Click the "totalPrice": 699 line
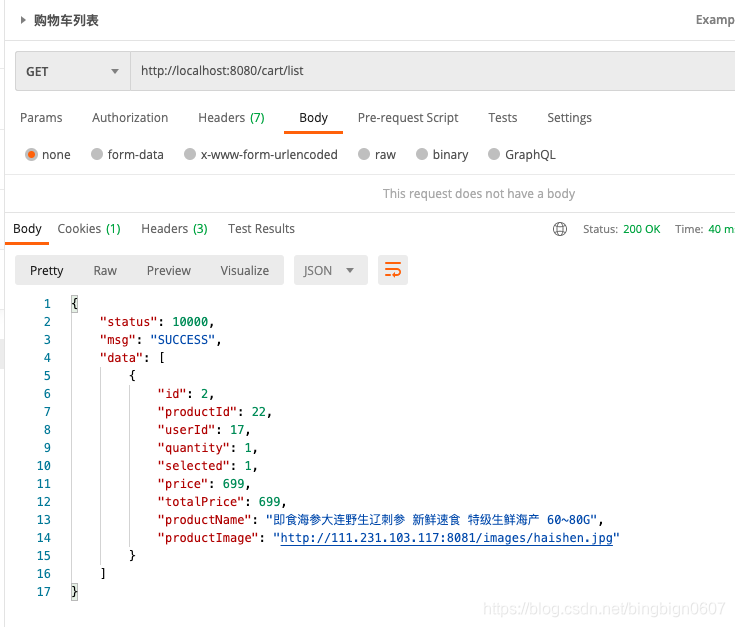 point(221,502)
